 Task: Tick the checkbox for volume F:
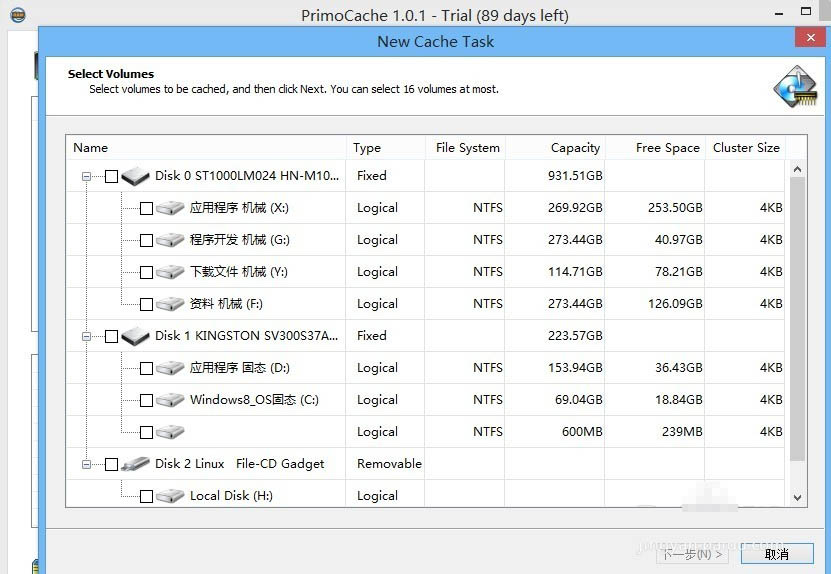pos(146,304)
